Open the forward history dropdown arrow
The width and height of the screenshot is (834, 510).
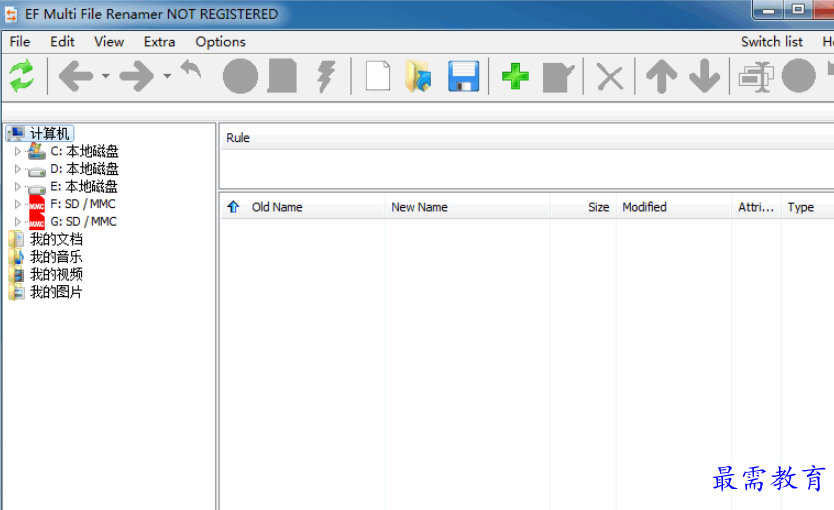pos(167,76)
